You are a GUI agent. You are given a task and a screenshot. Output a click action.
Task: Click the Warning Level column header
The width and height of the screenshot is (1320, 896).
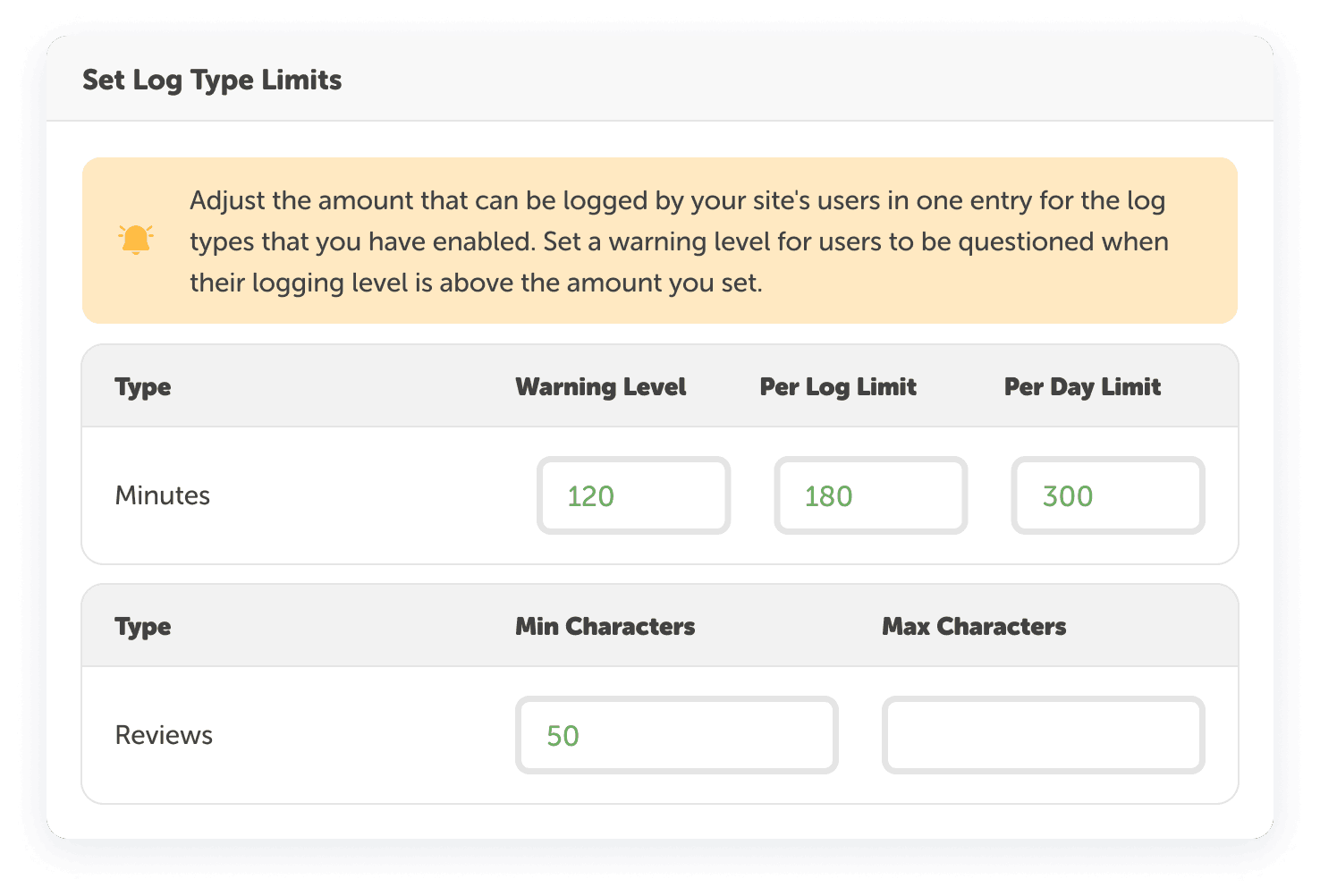599,386
